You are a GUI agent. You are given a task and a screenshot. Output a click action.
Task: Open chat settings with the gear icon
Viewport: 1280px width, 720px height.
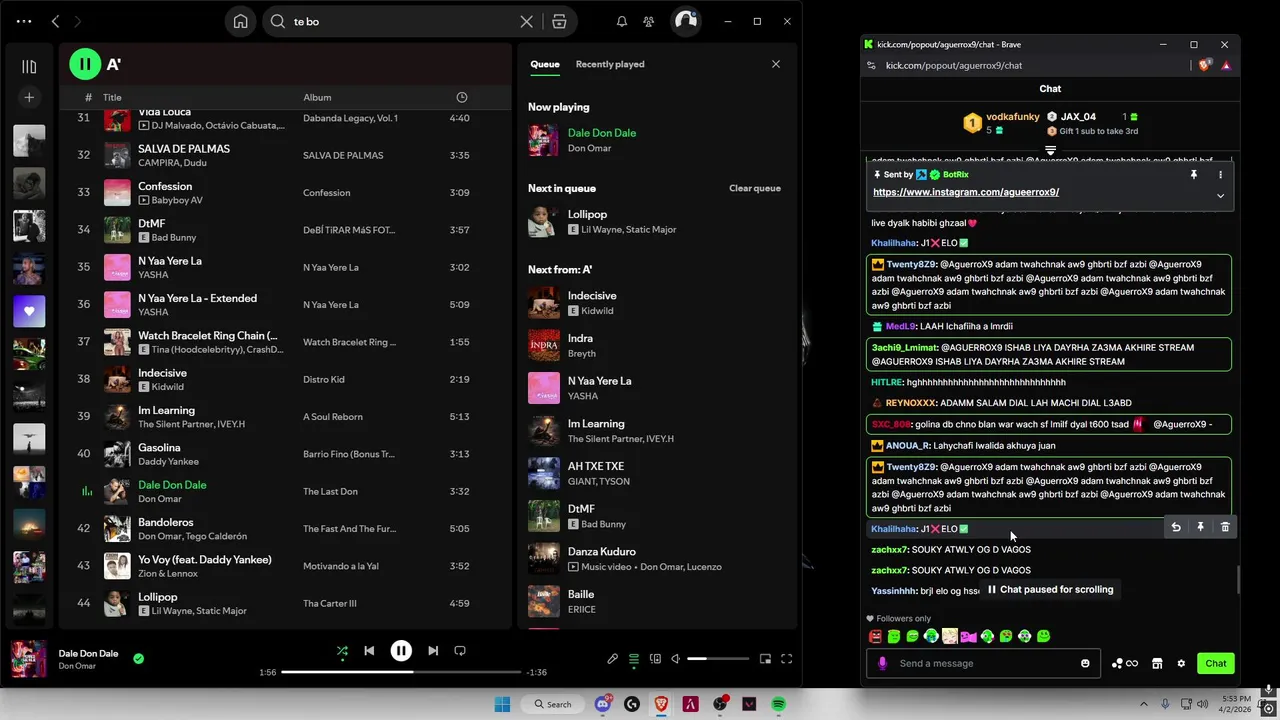tap(1181, 663)
